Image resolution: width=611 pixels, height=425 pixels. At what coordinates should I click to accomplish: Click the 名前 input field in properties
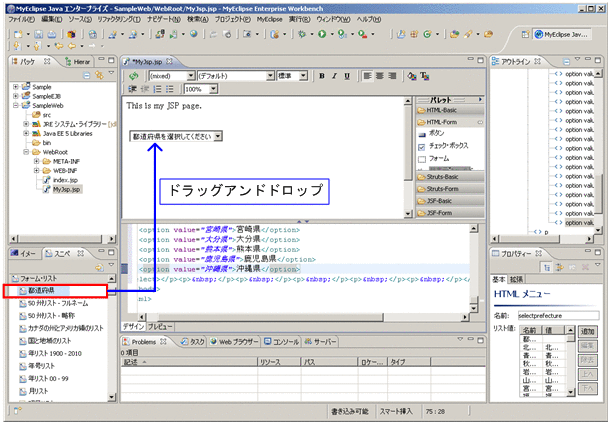point(560,315)
